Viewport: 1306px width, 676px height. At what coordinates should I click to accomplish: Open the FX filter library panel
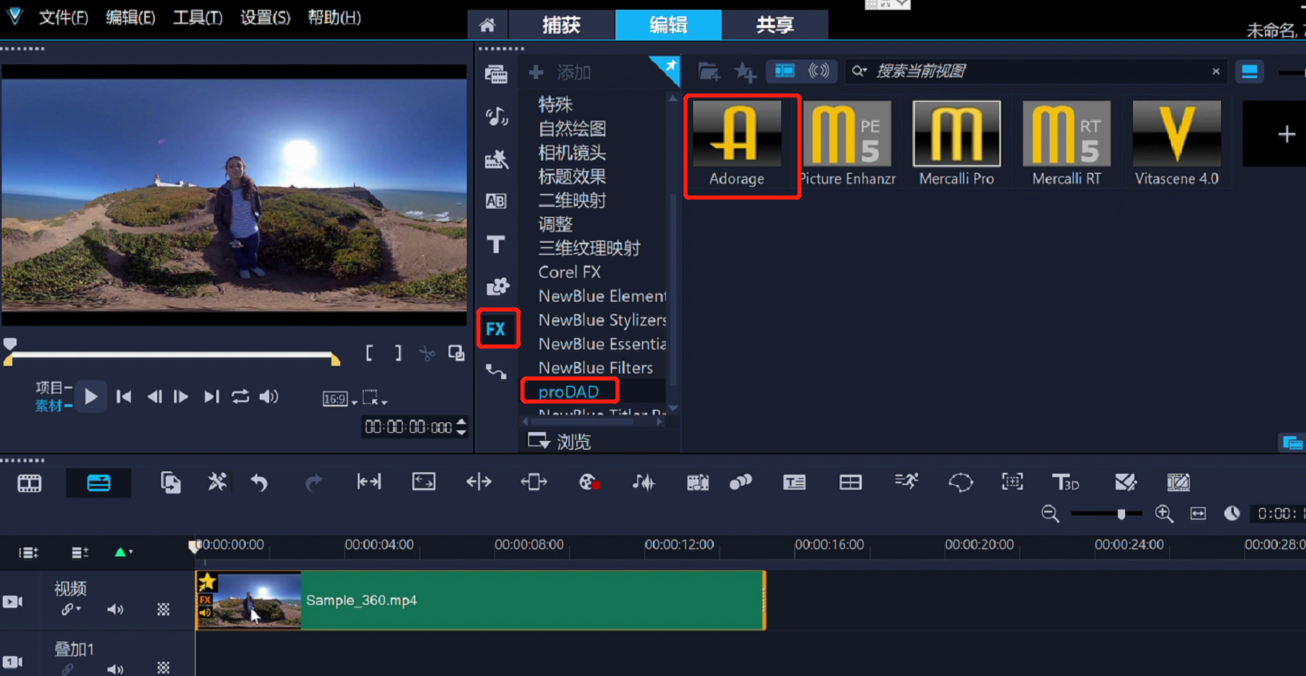[x=496, y=329]
